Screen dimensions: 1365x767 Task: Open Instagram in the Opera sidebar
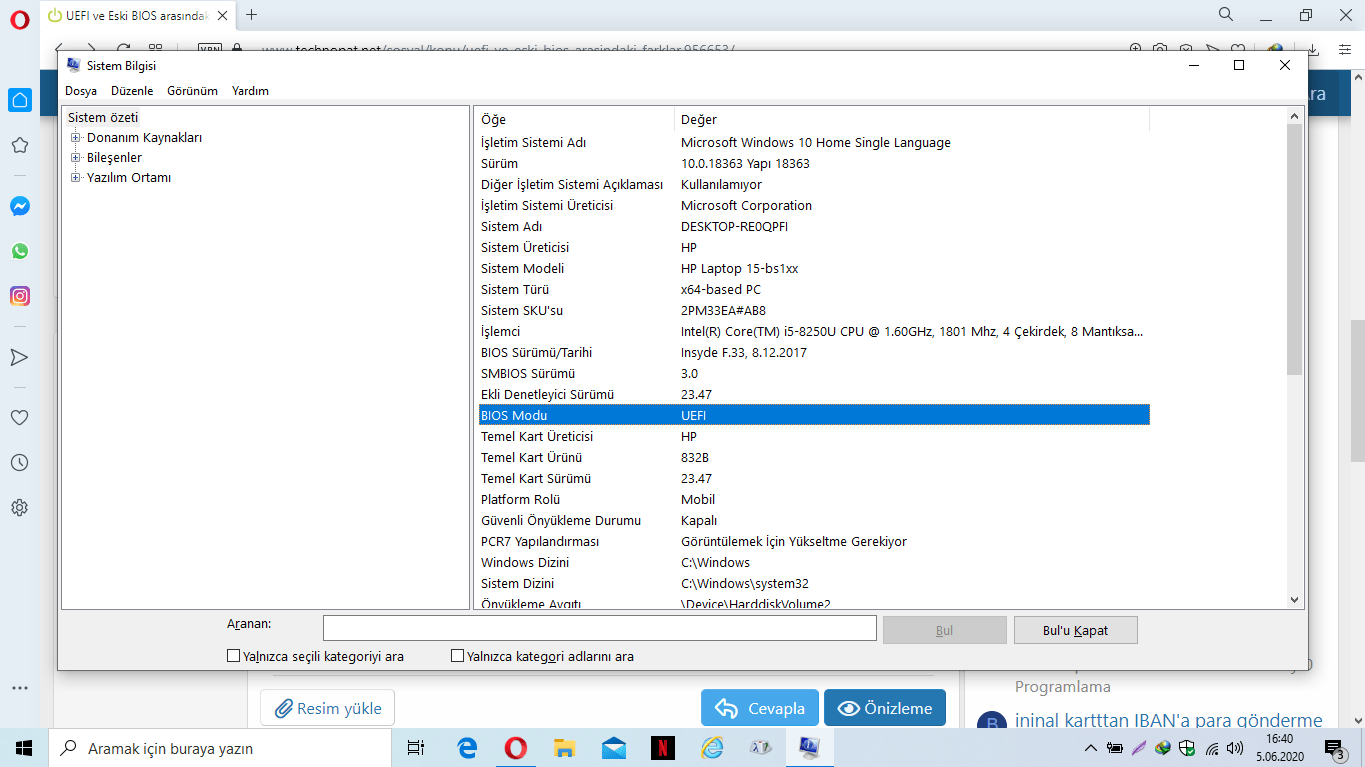point(20,296)
